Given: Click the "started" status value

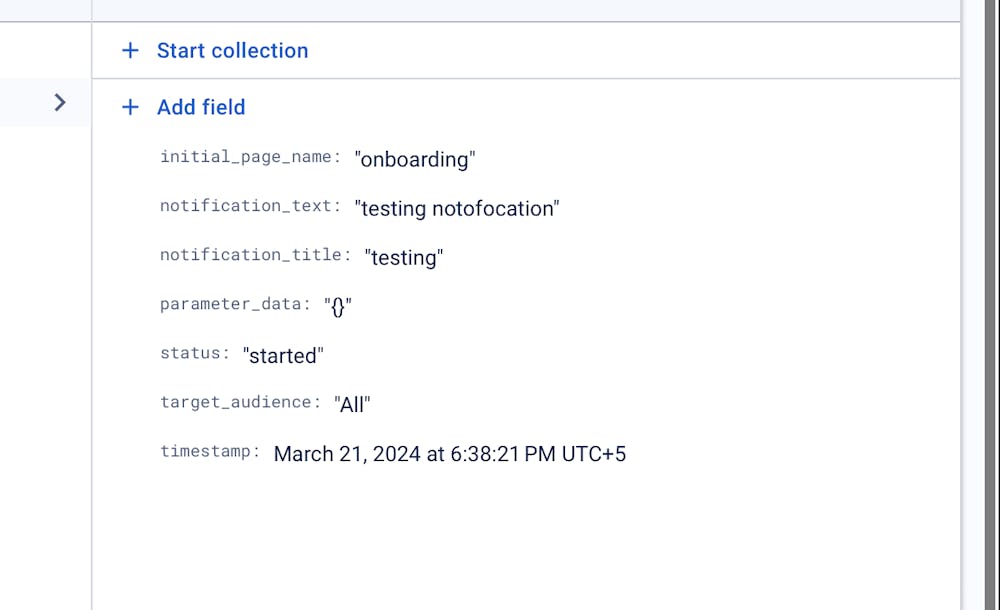Looking at the screenshot, I should (x=283, y=355).
